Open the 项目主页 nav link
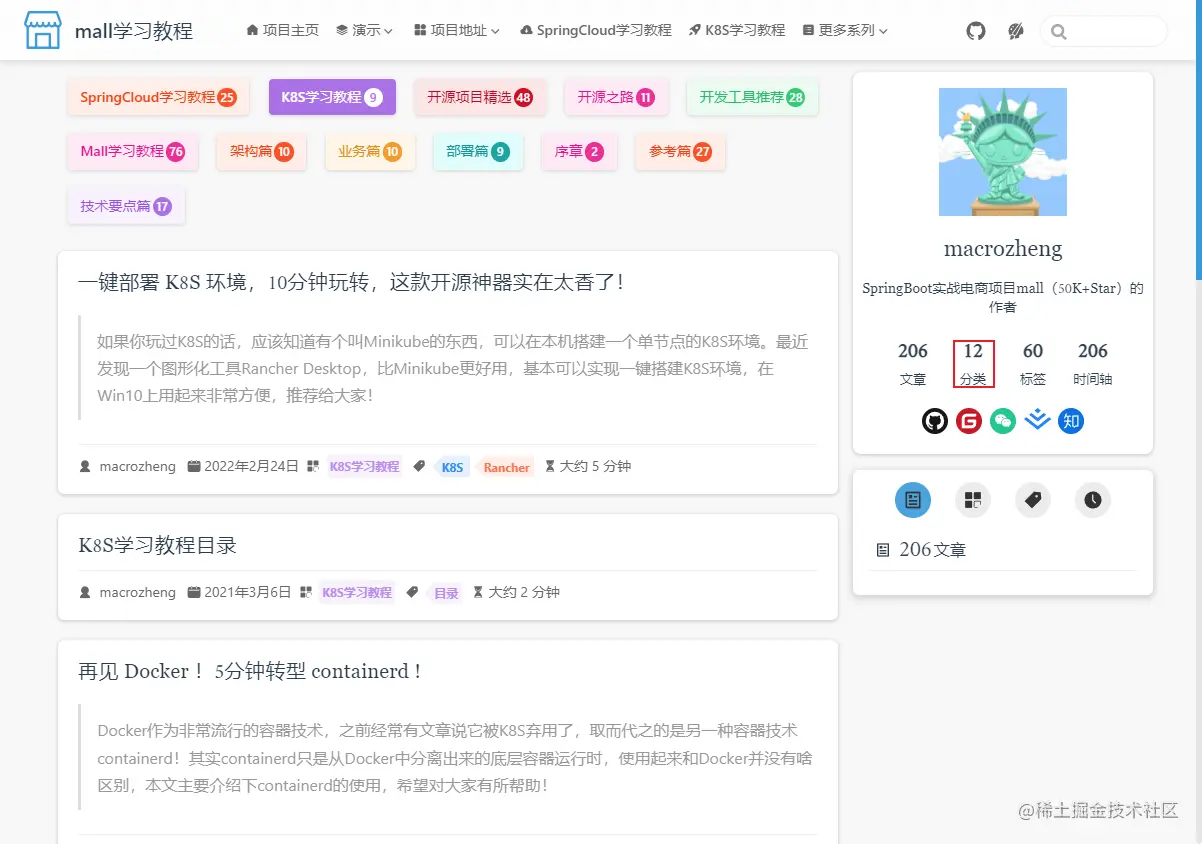 [282, 31]
